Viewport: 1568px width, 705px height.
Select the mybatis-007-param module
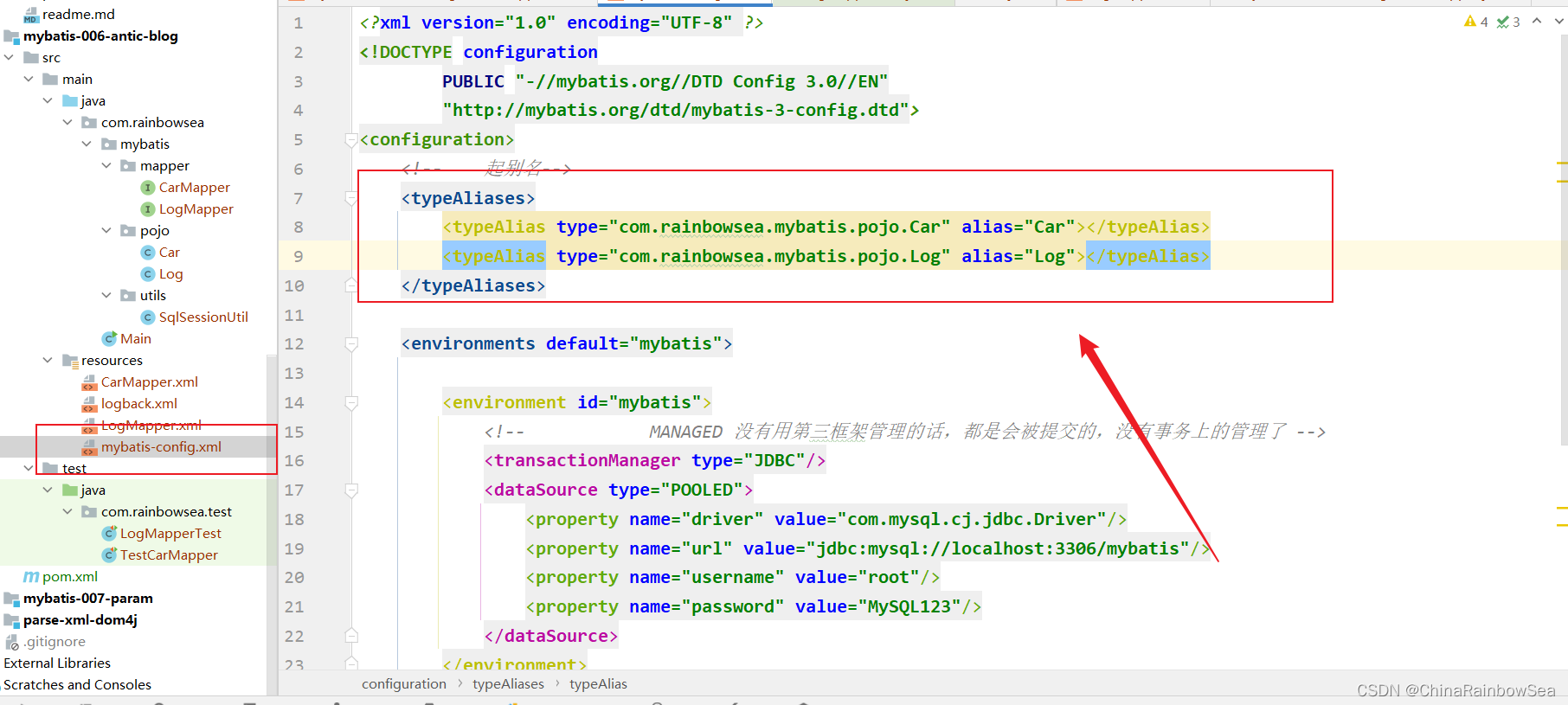point(87,599)
